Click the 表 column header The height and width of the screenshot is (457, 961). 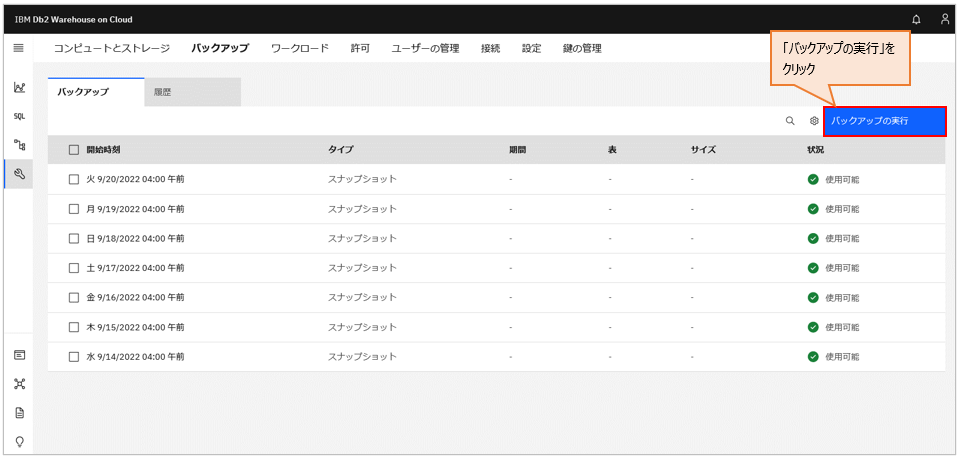coord(612,149)
